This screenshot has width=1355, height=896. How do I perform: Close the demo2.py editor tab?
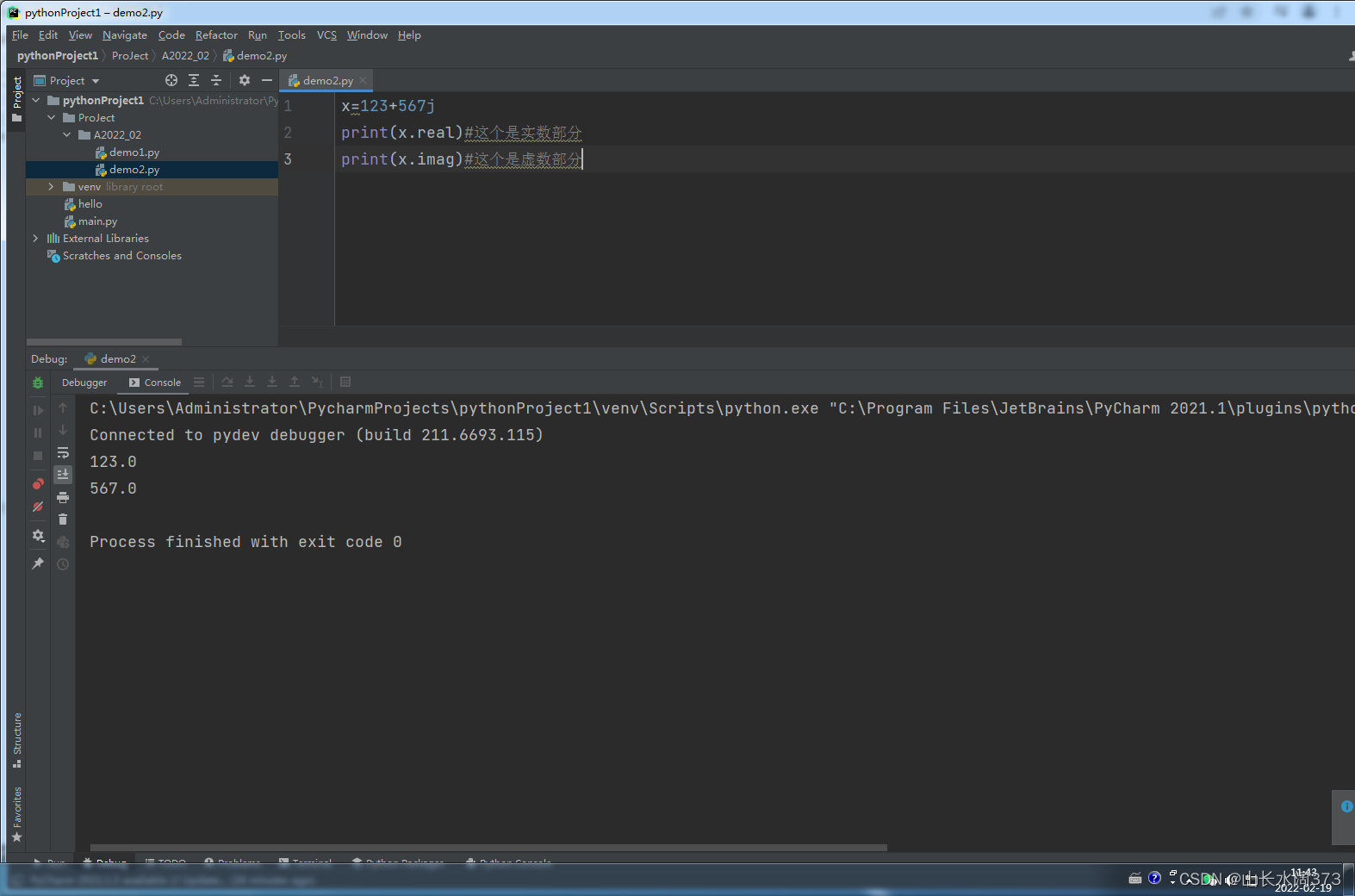coord(363,80)
